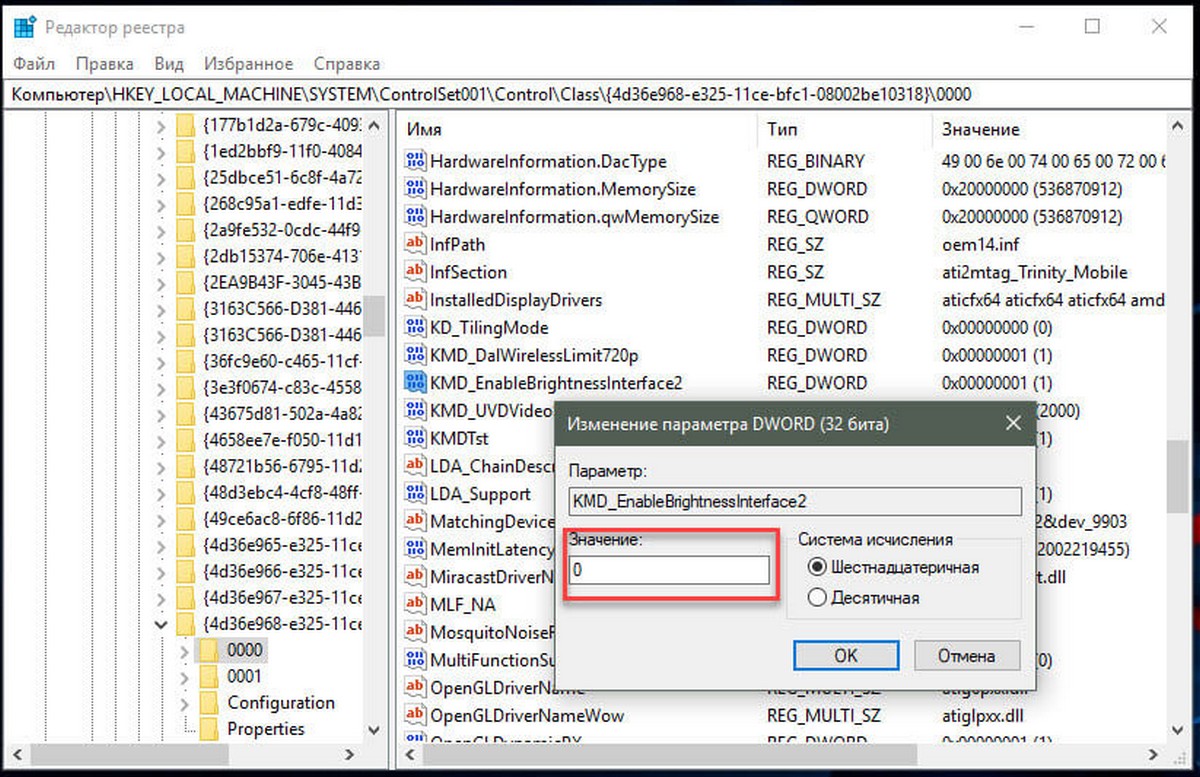Open the Избранное menu
This screenshot has height=777, width=1200.
point(248,63)
